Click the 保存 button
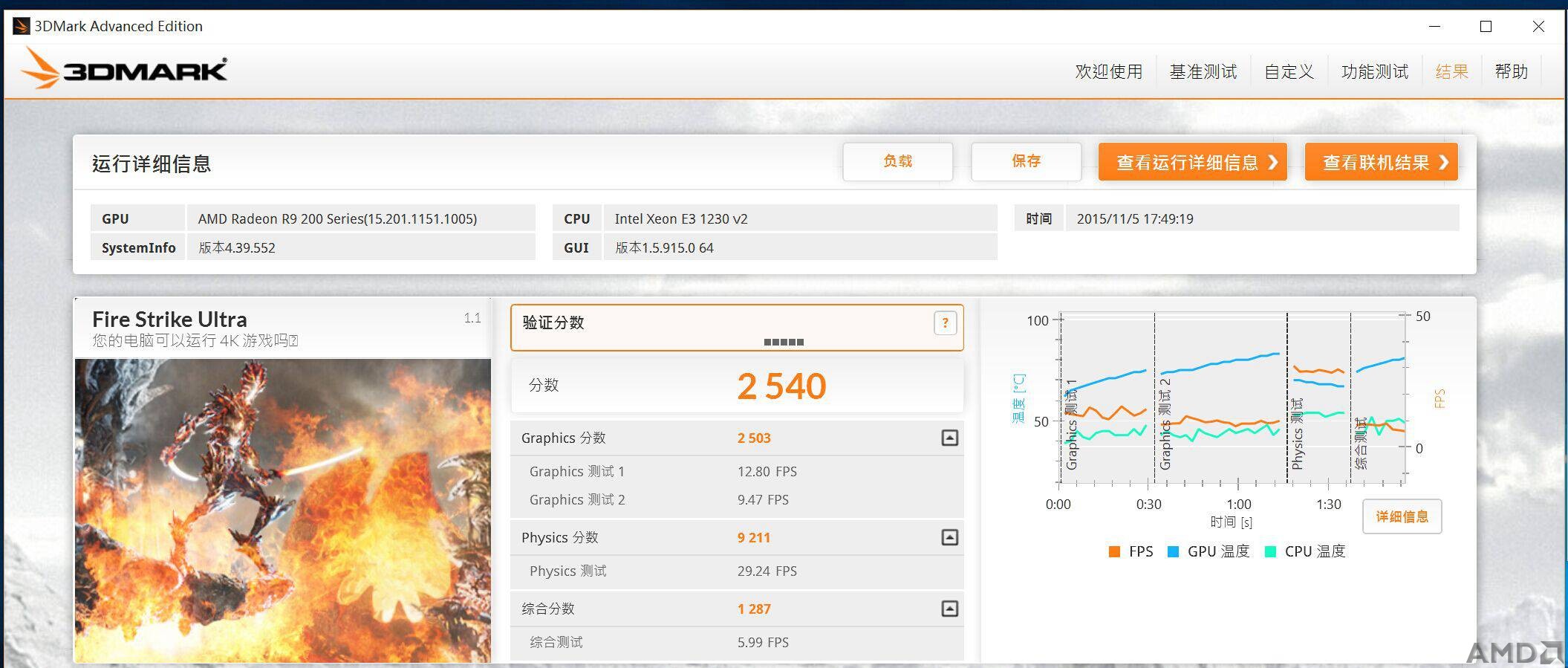This screenshot has width=1568, height=668. coord(1026,161)
